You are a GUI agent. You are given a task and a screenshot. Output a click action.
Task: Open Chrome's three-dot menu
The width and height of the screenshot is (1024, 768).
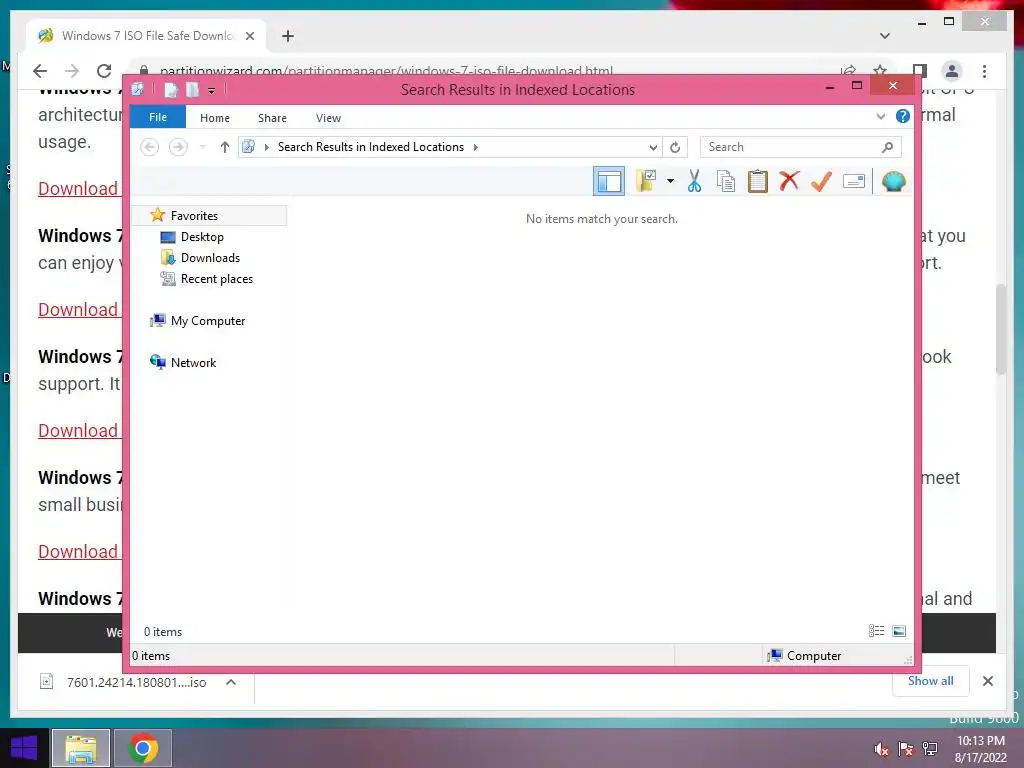point(984,71)
